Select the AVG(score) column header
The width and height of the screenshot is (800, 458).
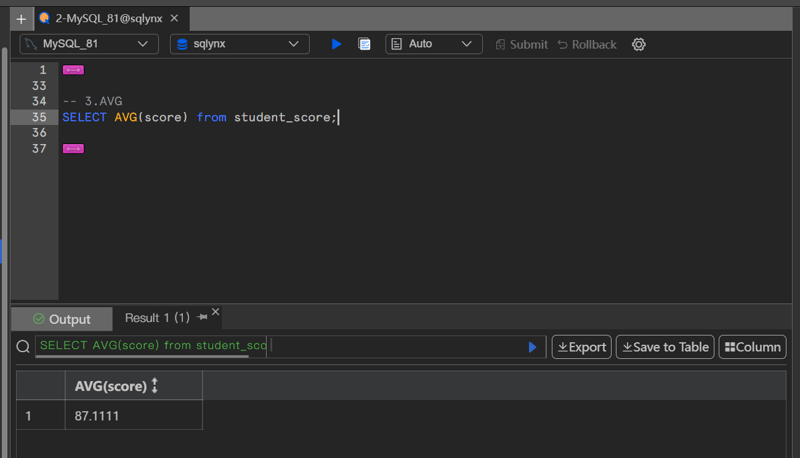(134, 386)
